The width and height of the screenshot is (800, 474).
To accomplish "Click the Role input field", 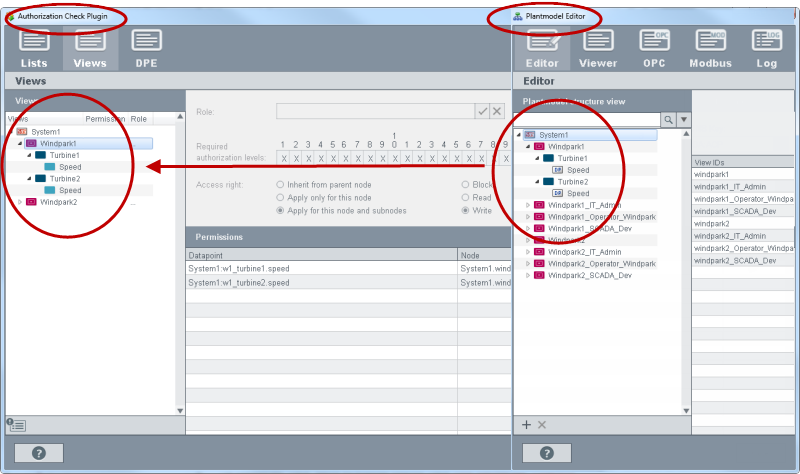I will (x=374, y=112).
